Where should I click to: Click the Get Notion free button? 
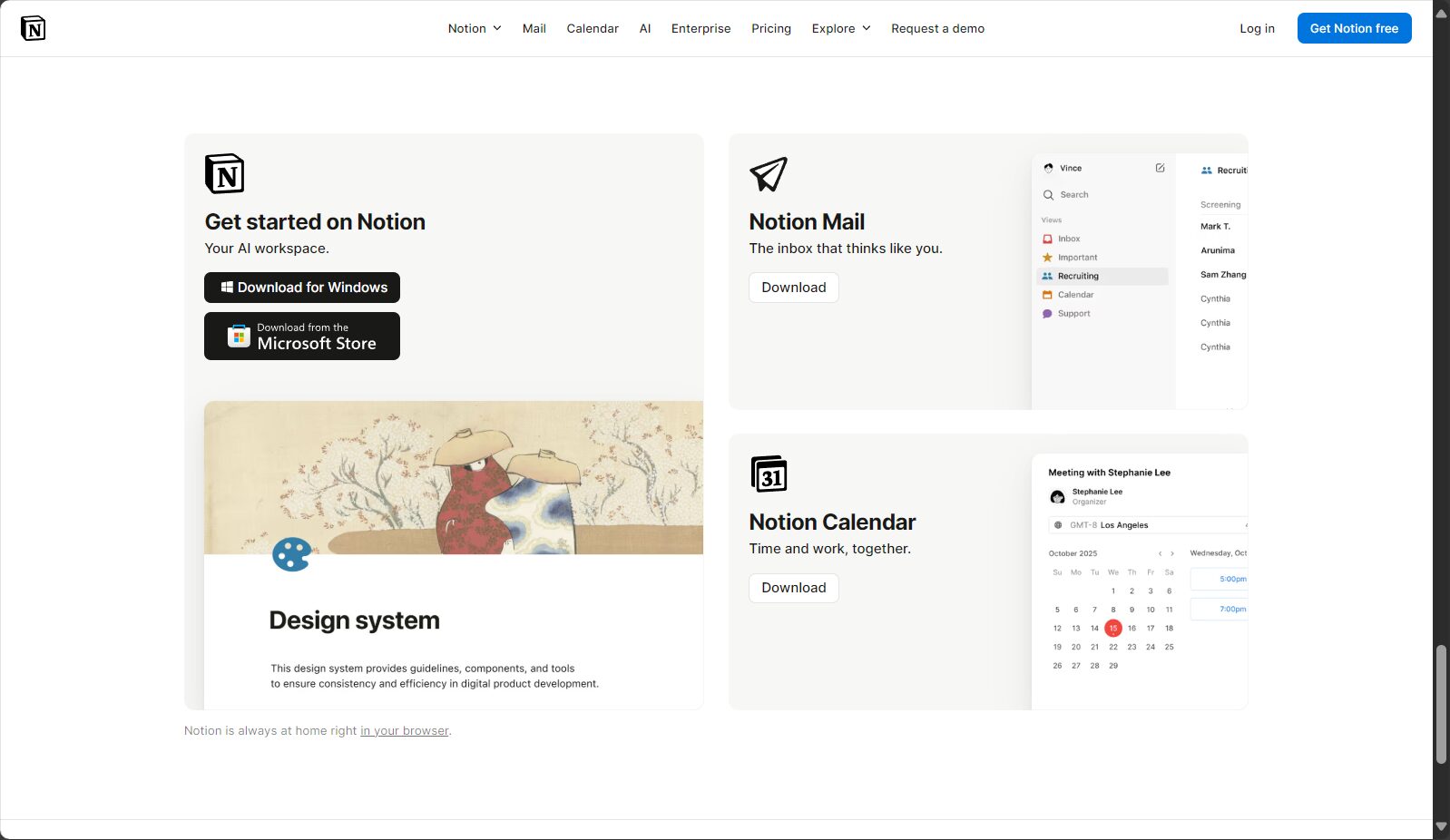click(1354, 28)
